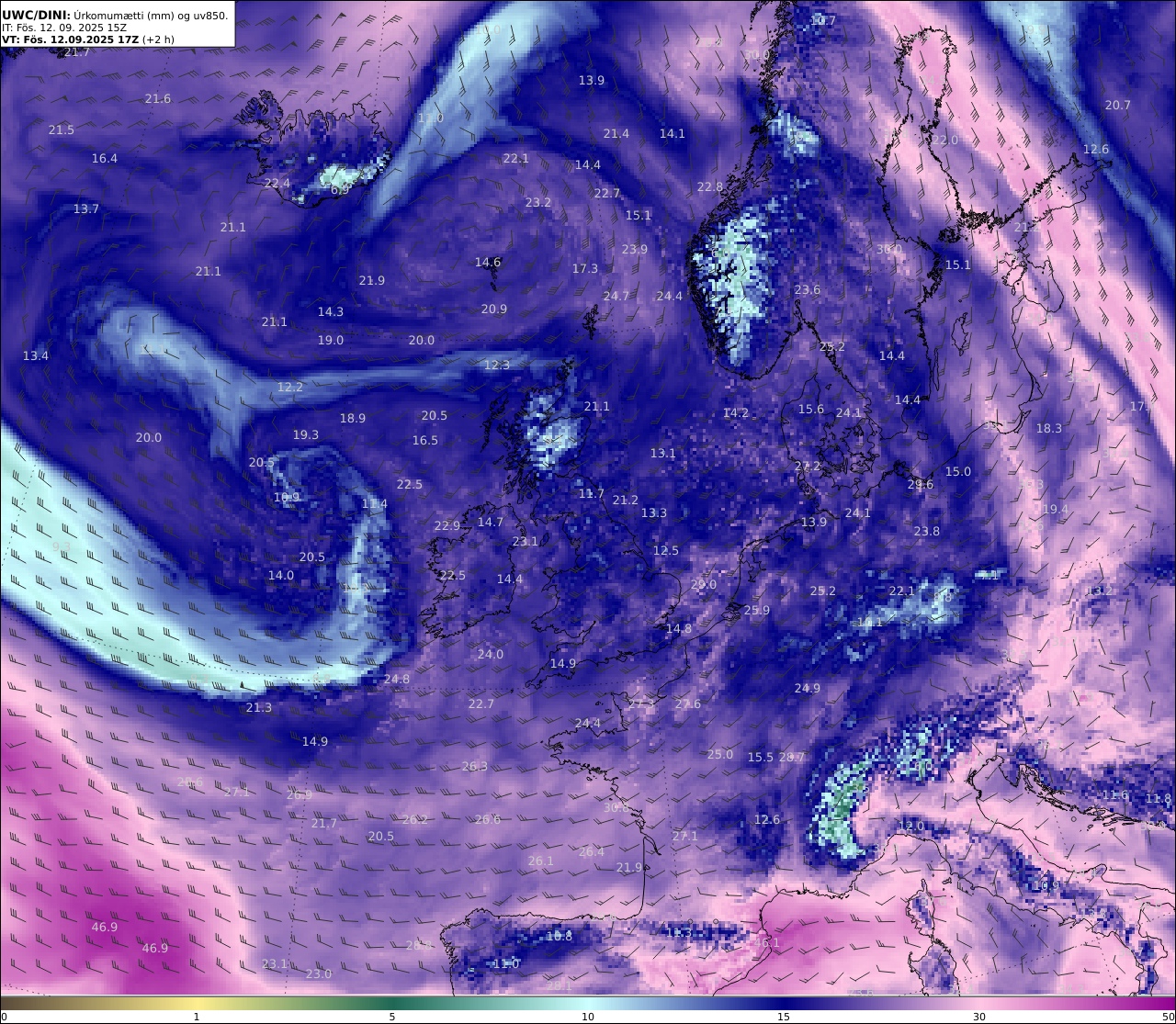Image resolution: width=1176 pixels, height=1024 pixels.
Task: Select the IT: Fös. 12. 09. 2025 15Z line
Action: click(x=64, y=28)
